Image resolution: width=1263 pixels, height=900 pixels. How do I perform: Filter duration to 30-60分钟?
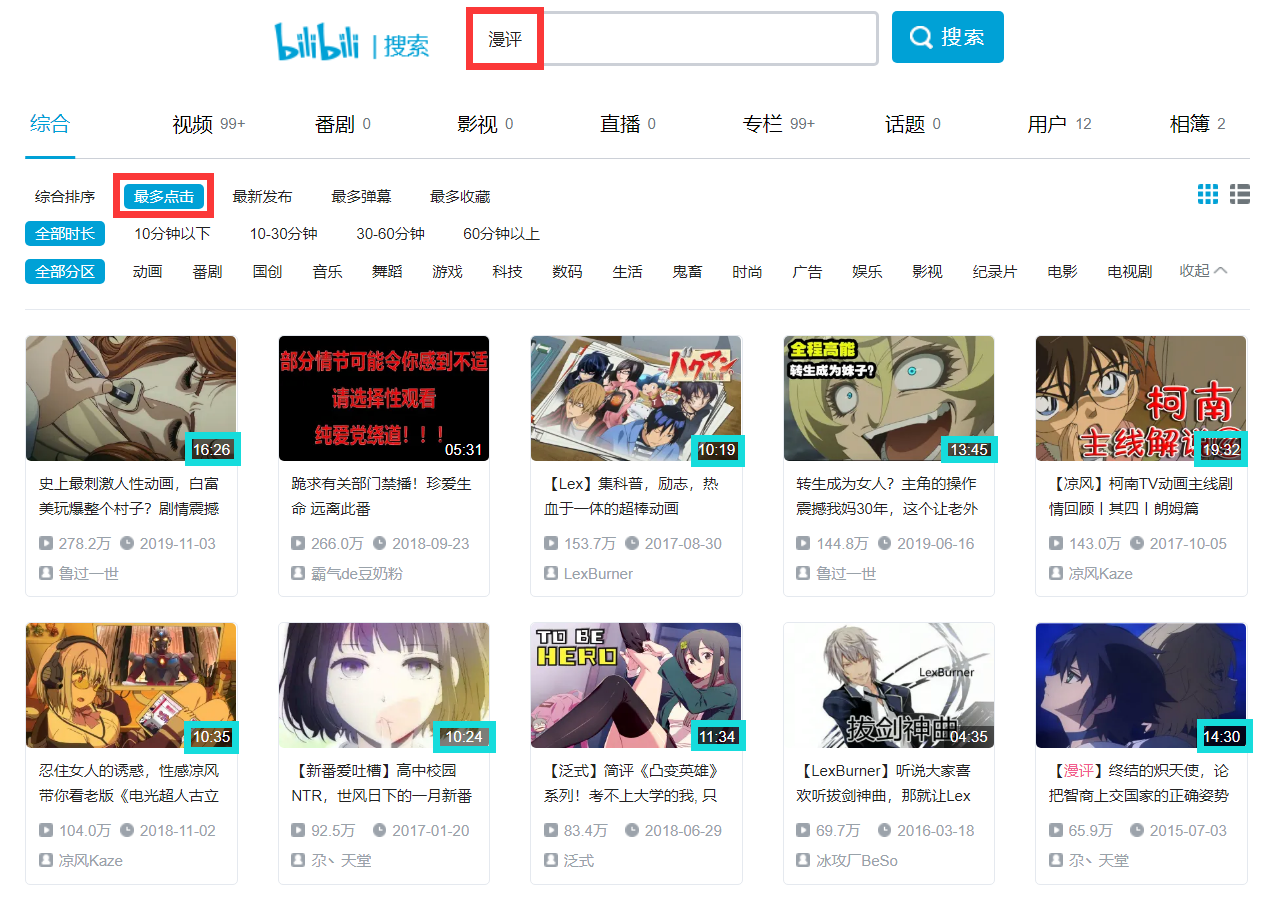click(391, 234)
